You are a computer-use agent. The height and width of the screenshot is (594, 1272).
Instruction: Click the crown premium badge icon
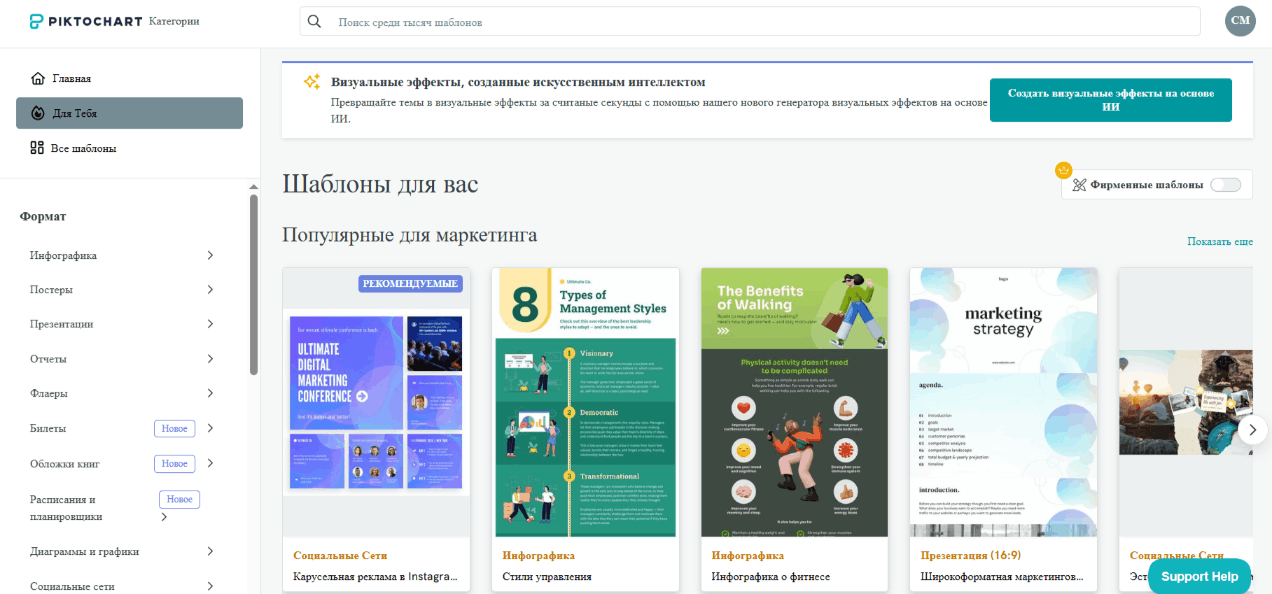coord(1064,169)
